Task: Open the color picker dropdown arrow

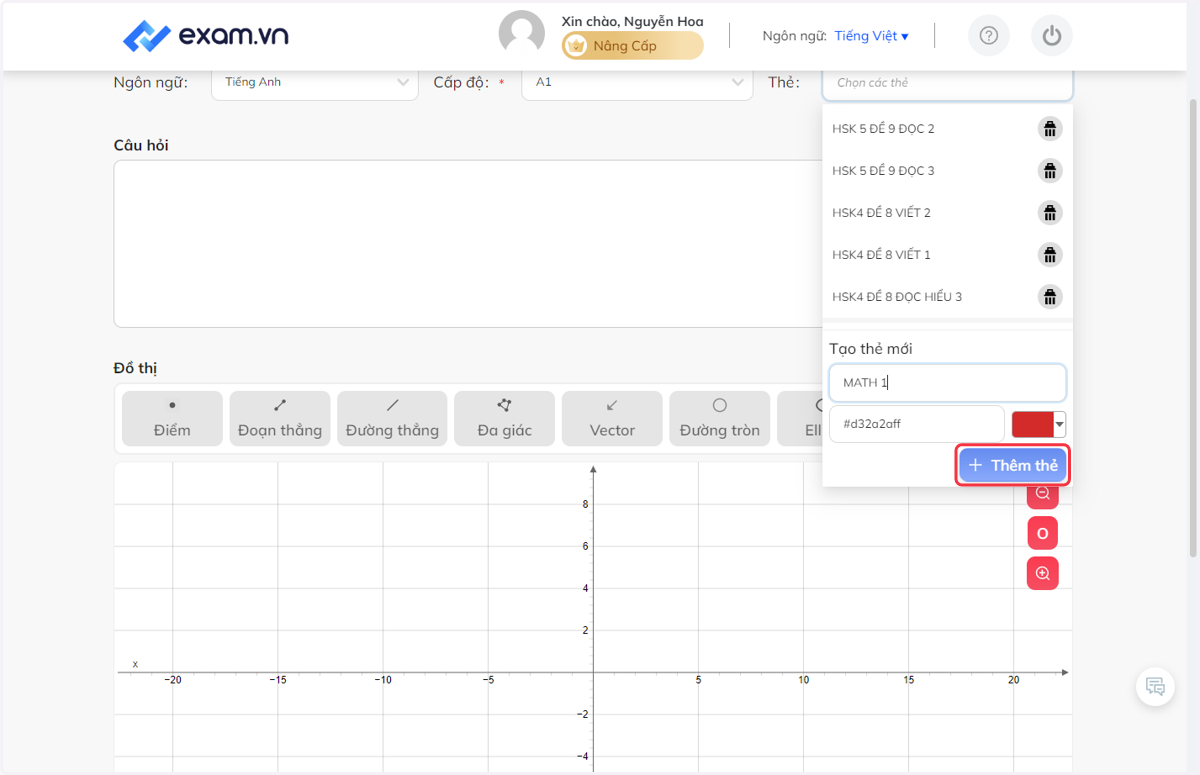Action: tap(1060, 423)
